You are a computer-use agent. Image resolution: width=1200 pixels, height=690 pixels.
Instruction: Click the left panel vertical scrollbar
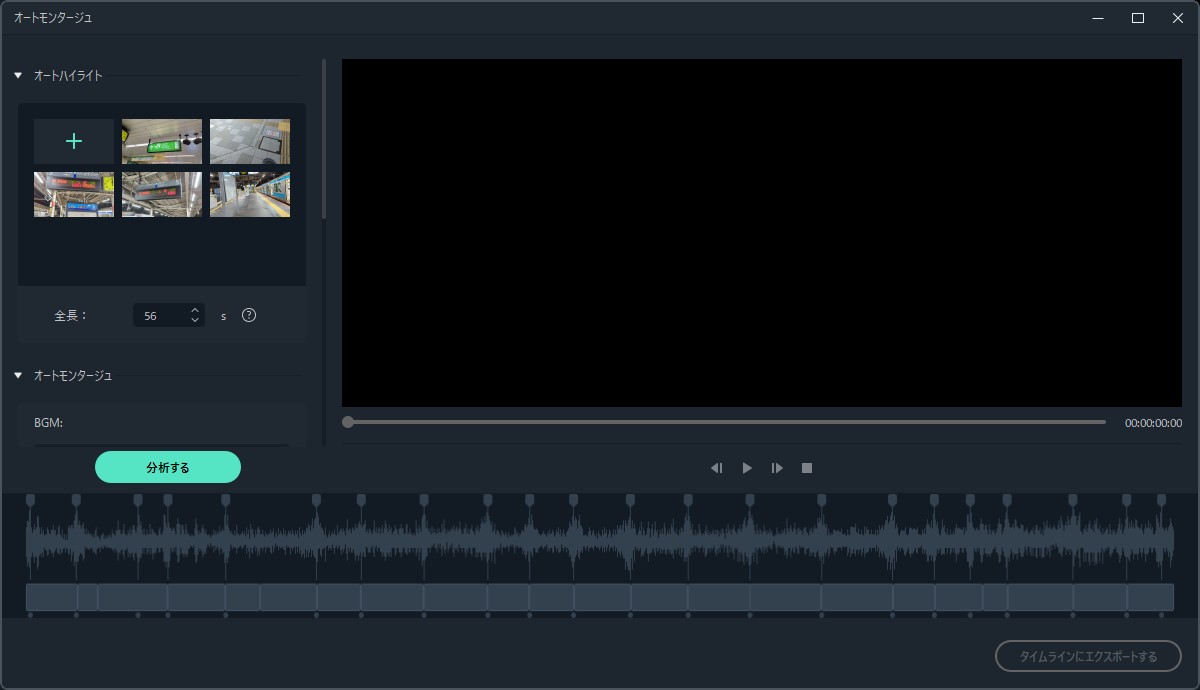[323, 140]
